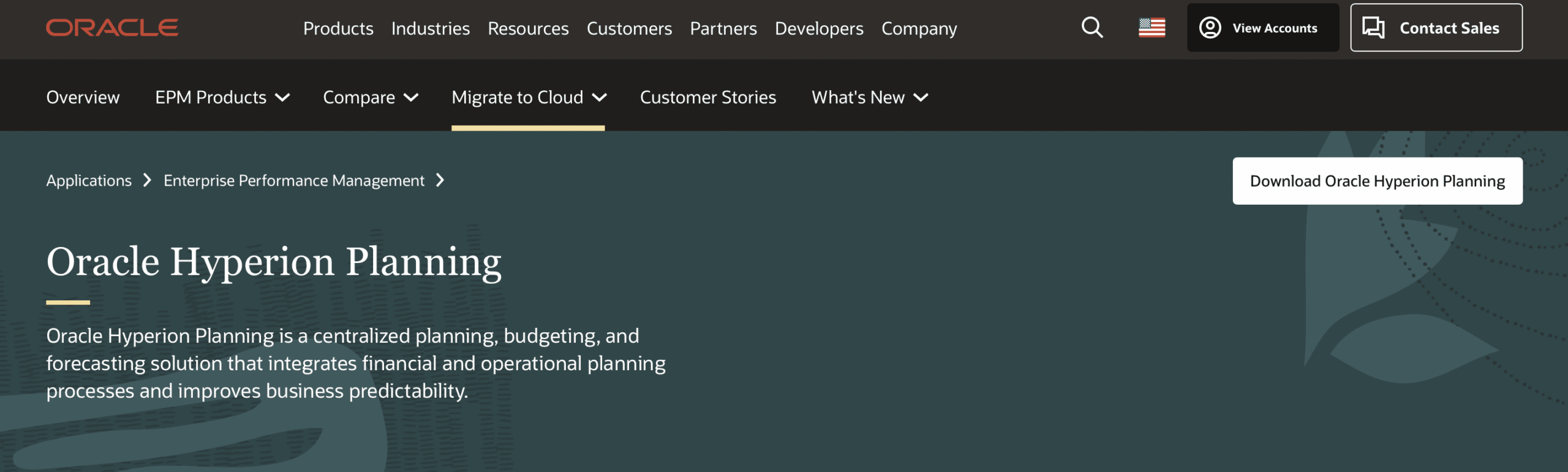Expand the Migrate to Cloud dropdown arrow

click(x=599, y=97)
